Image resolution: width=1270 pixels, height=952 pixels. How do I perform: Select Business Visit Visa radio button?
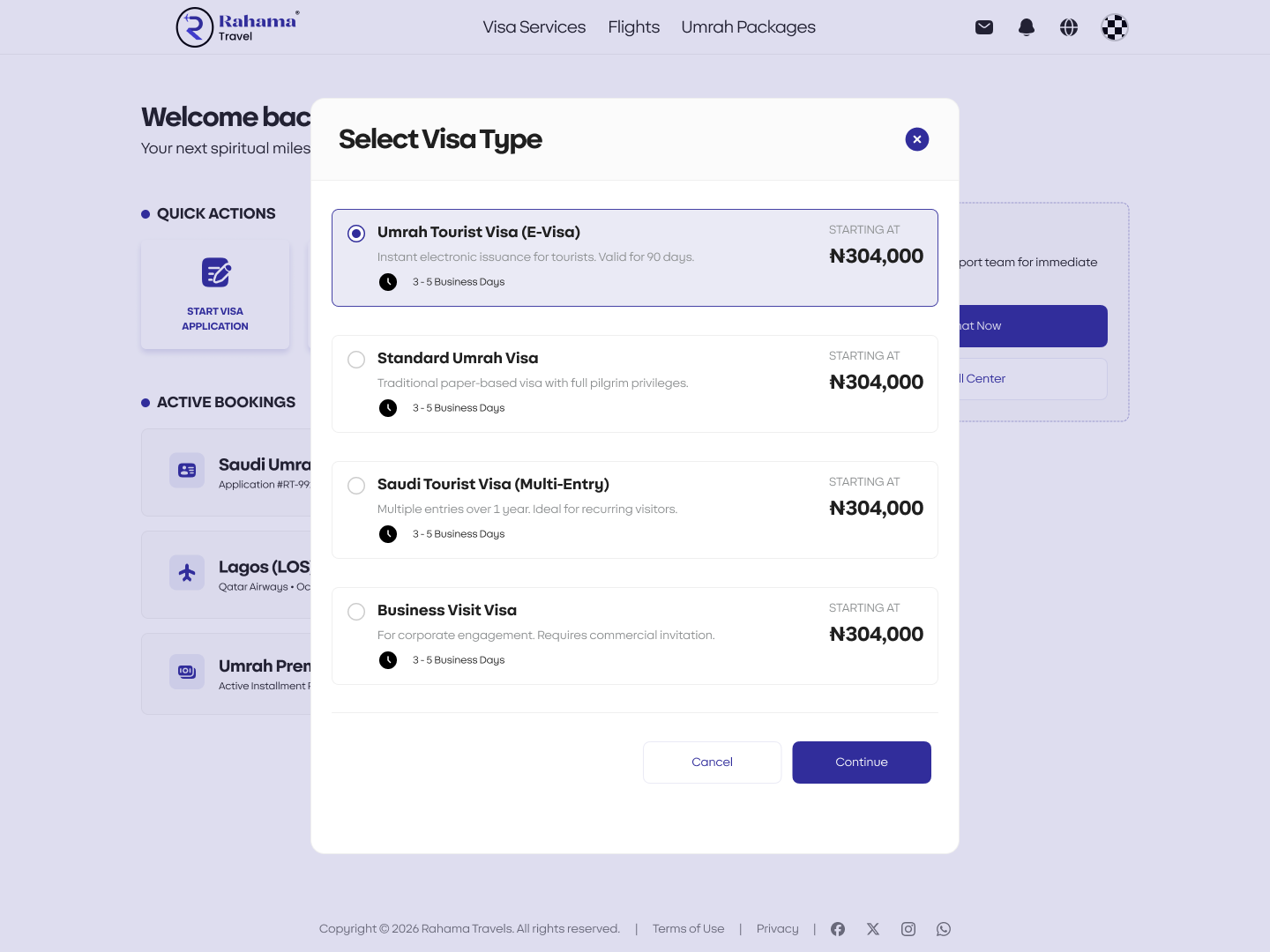coord(356,612)
